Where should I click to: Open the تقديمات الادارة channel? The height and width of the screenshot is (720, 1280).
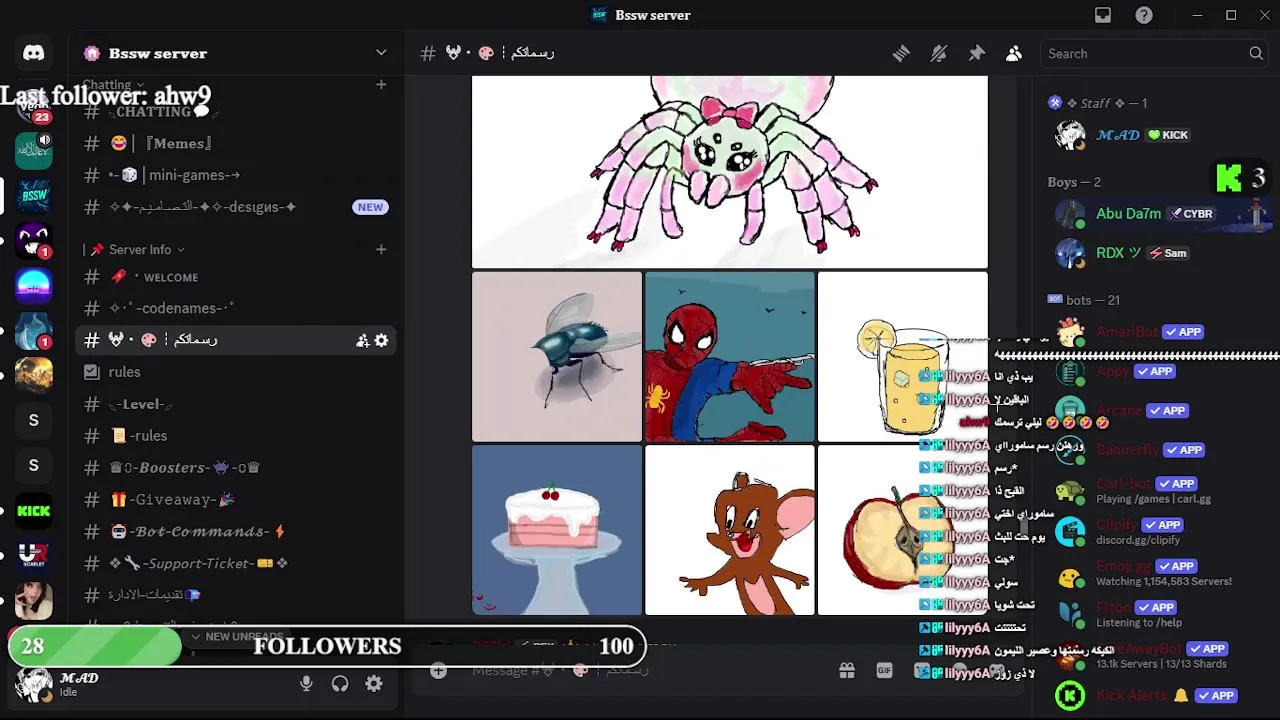[x=236, y=595]
